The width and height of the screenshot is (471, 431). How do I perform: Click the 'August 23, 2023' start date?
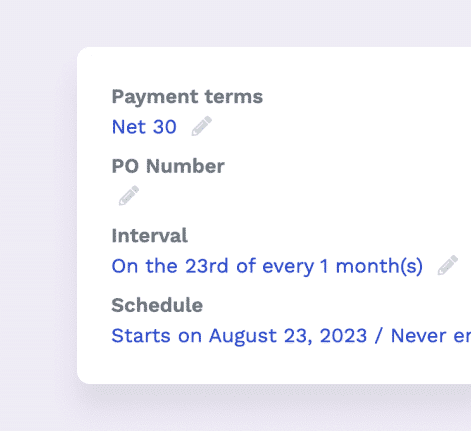tap(288, 336)
